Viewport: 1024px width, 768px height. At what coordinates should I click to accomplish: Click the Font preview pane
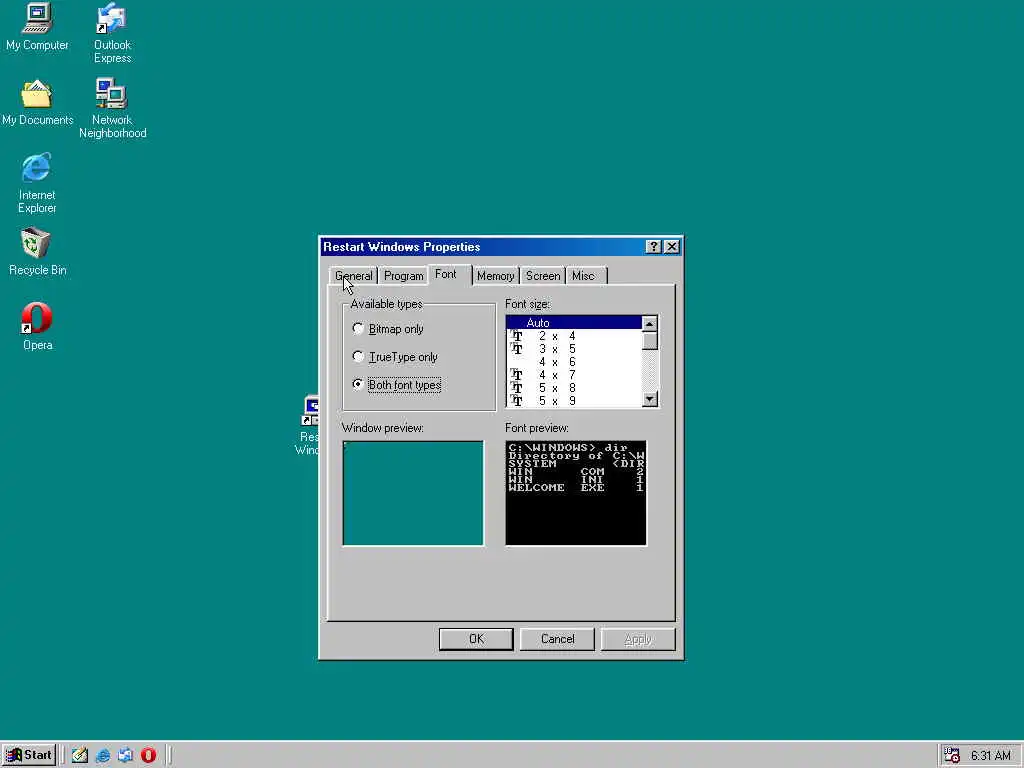point(575,493)
